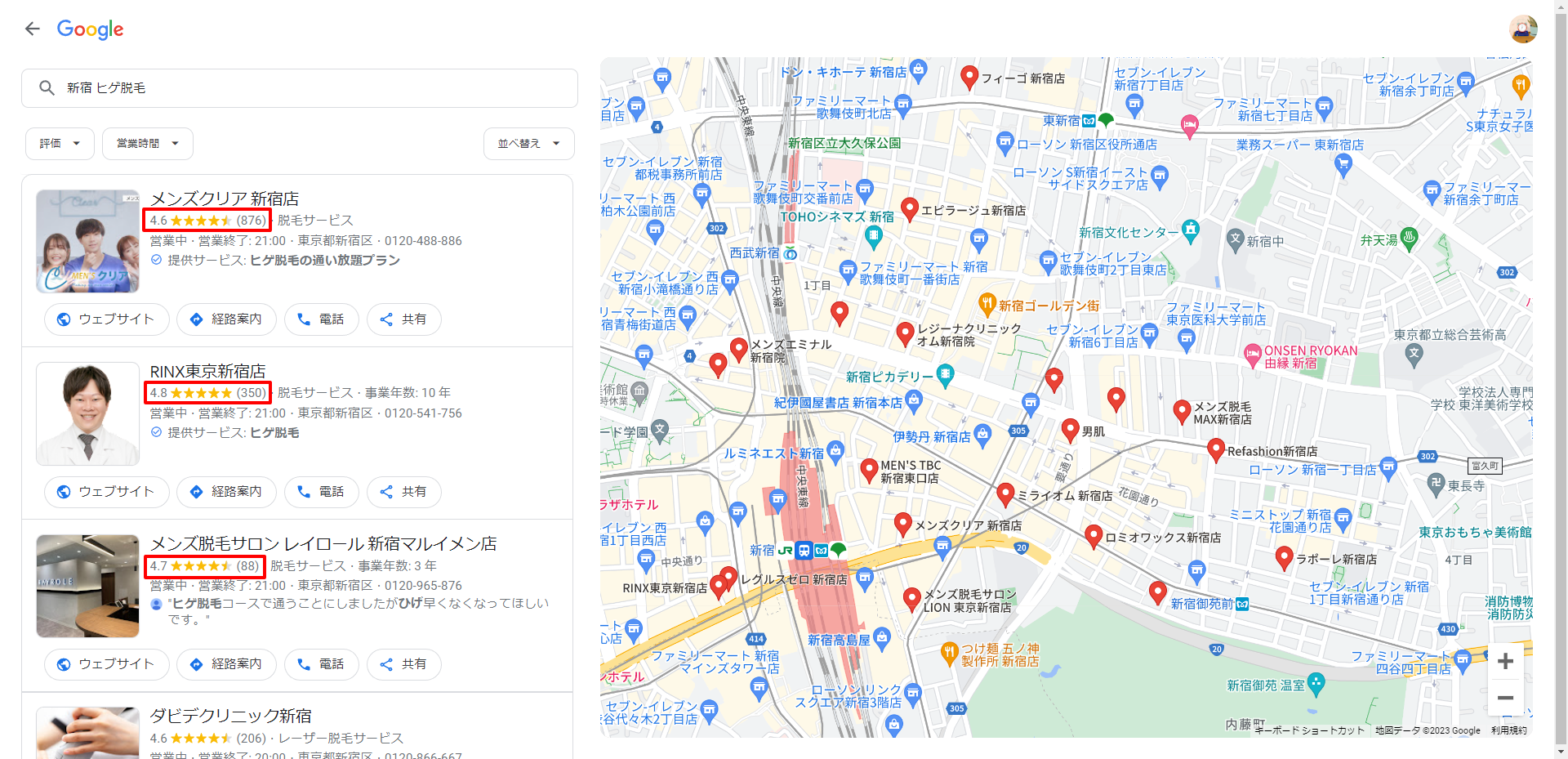Open キーボード ショートカット map link
The height and width of the screenshot is (759, 1568).
(x=1309, y=730)
